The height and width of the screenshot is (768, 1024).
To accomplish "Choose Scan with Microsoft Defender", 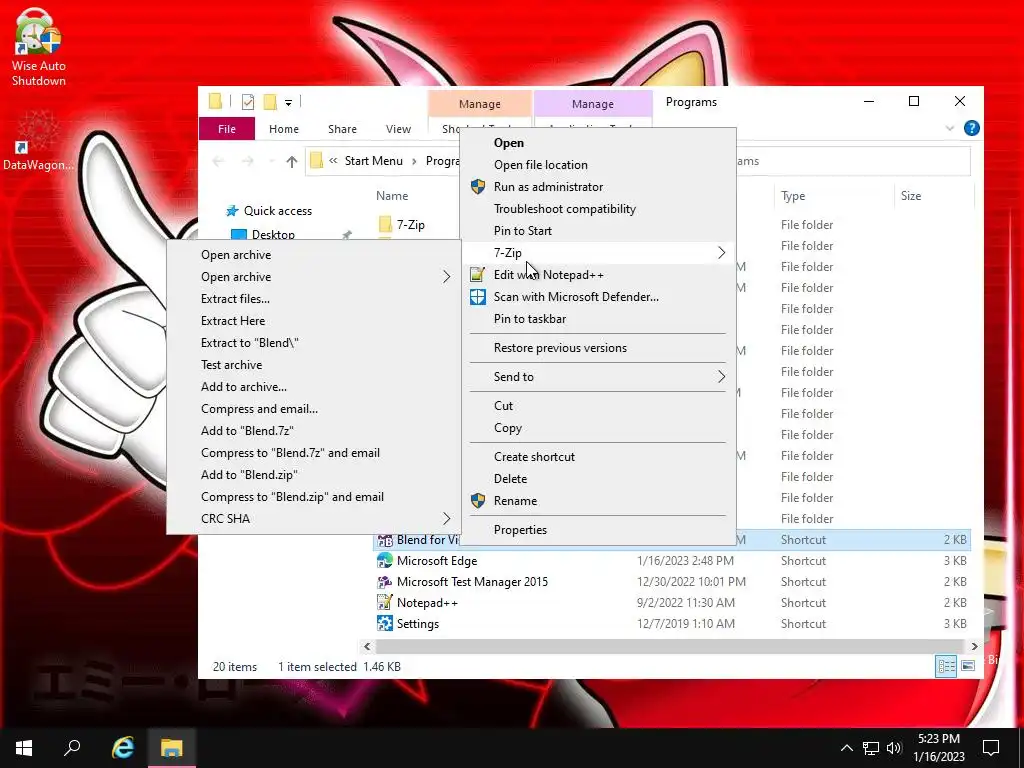I will pos(599,297).
